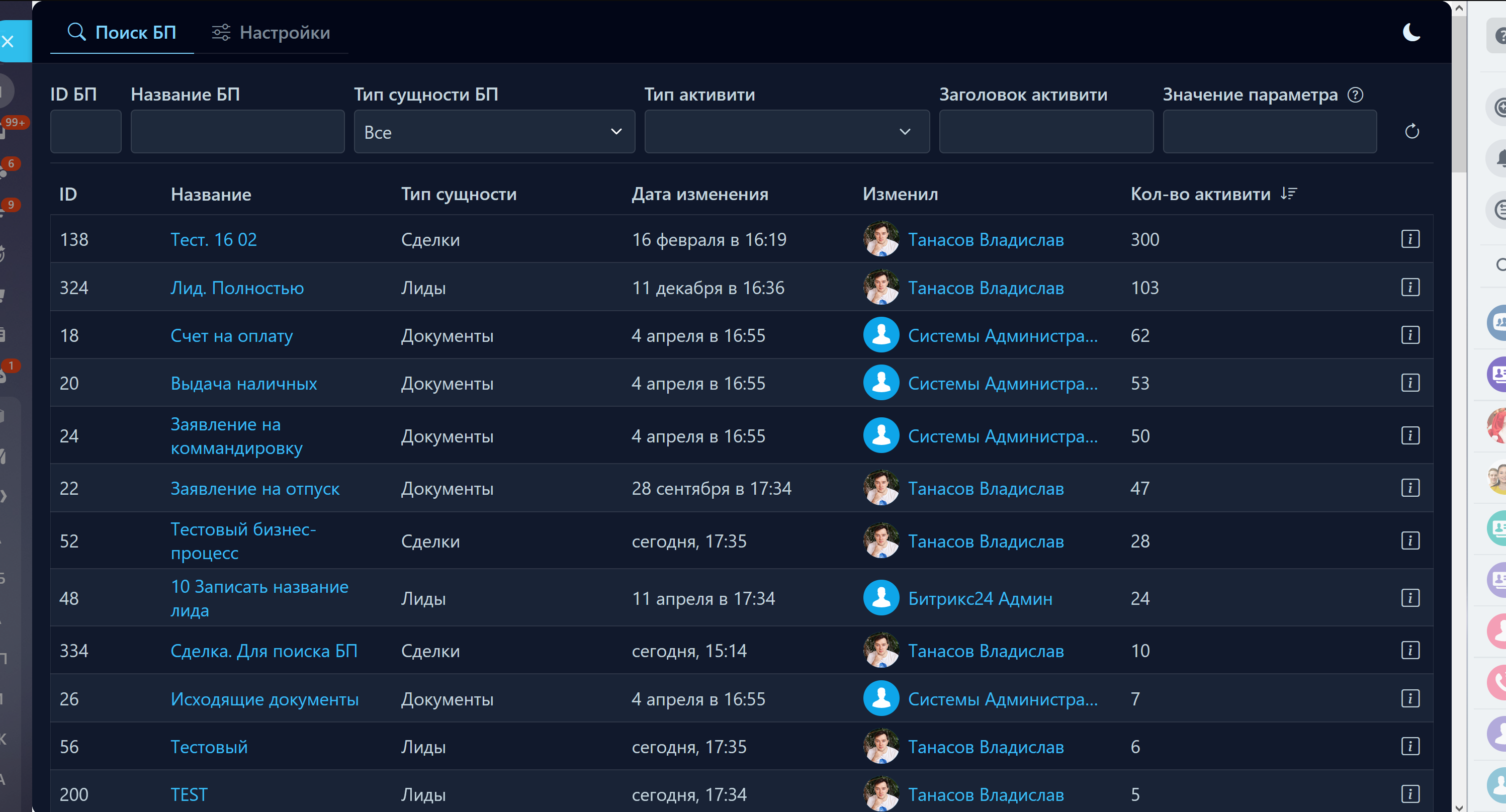Toggle dark mode with the moon icon

pyautogui.click(x=1410, y=32)
